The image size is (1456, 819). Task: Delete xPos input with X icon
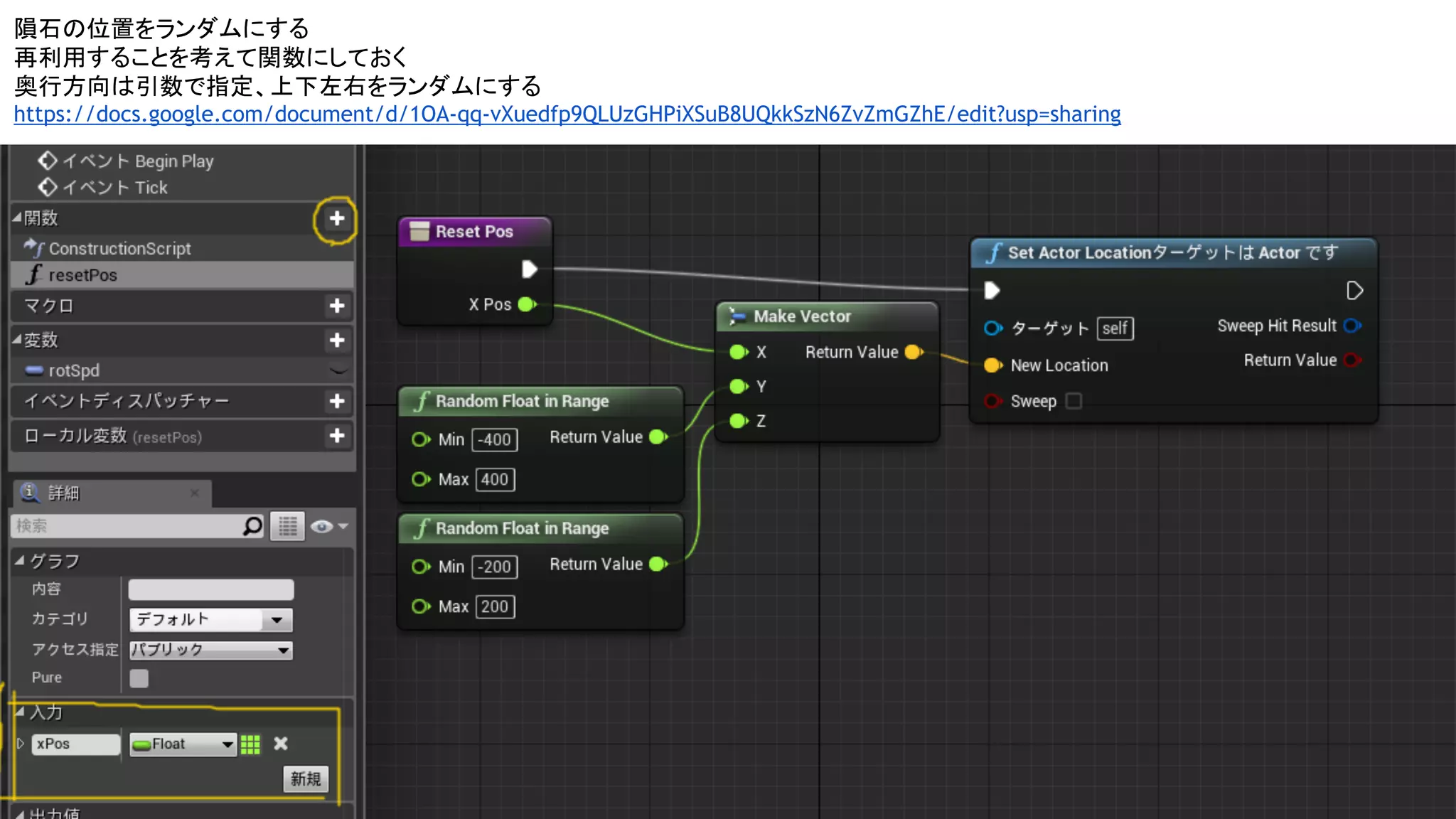click(281, 744)
